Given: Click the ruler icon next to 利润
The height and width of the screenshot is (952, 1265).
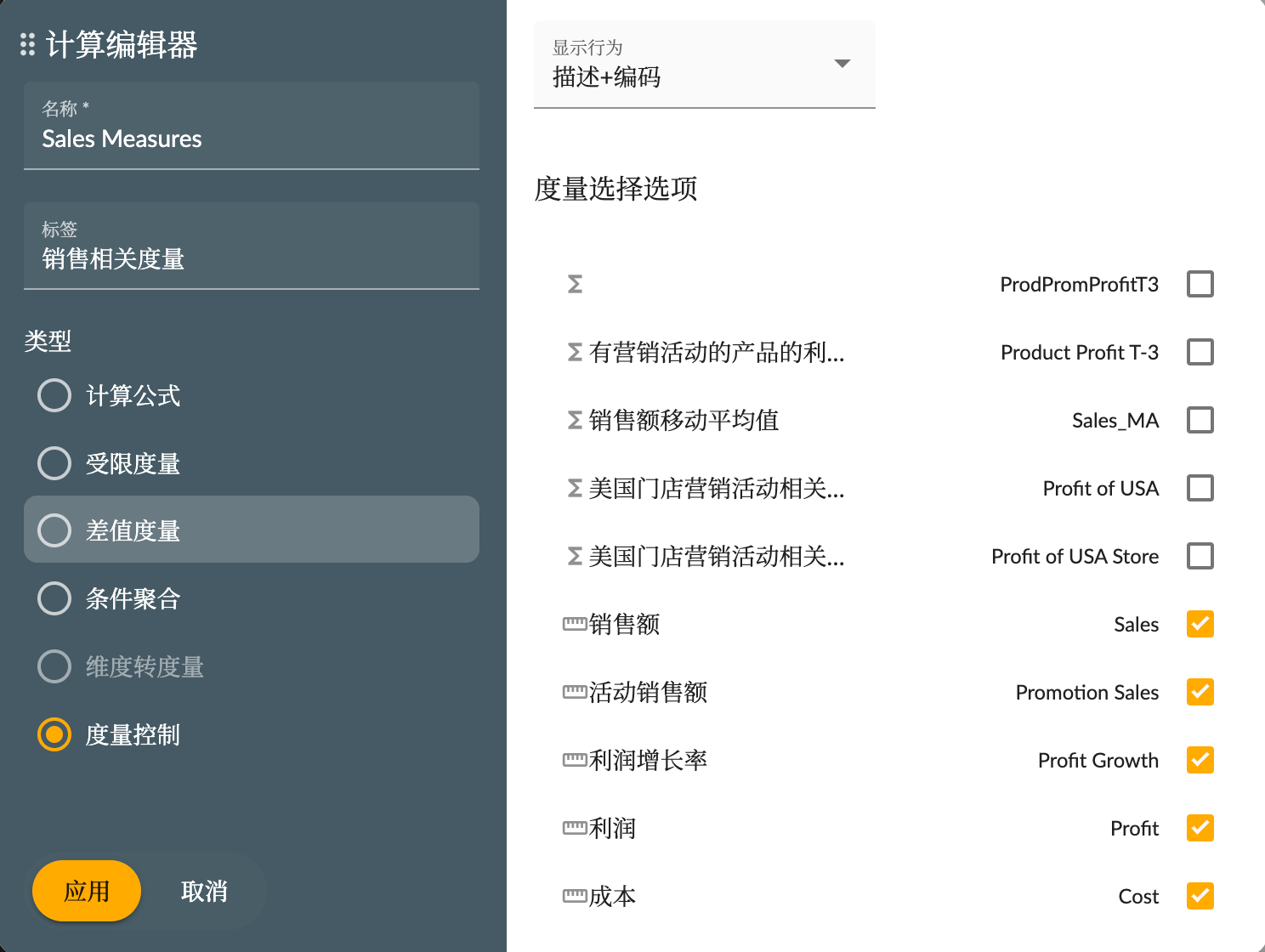Looking at the screenshot, I should pos(574,827).
